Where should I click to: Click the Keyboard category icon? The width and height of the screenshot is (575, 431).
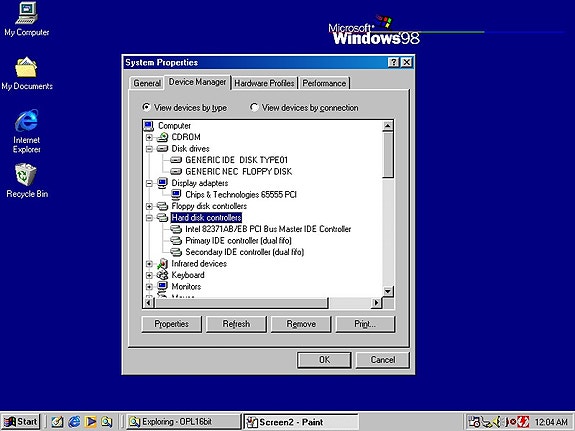[162, 275]
